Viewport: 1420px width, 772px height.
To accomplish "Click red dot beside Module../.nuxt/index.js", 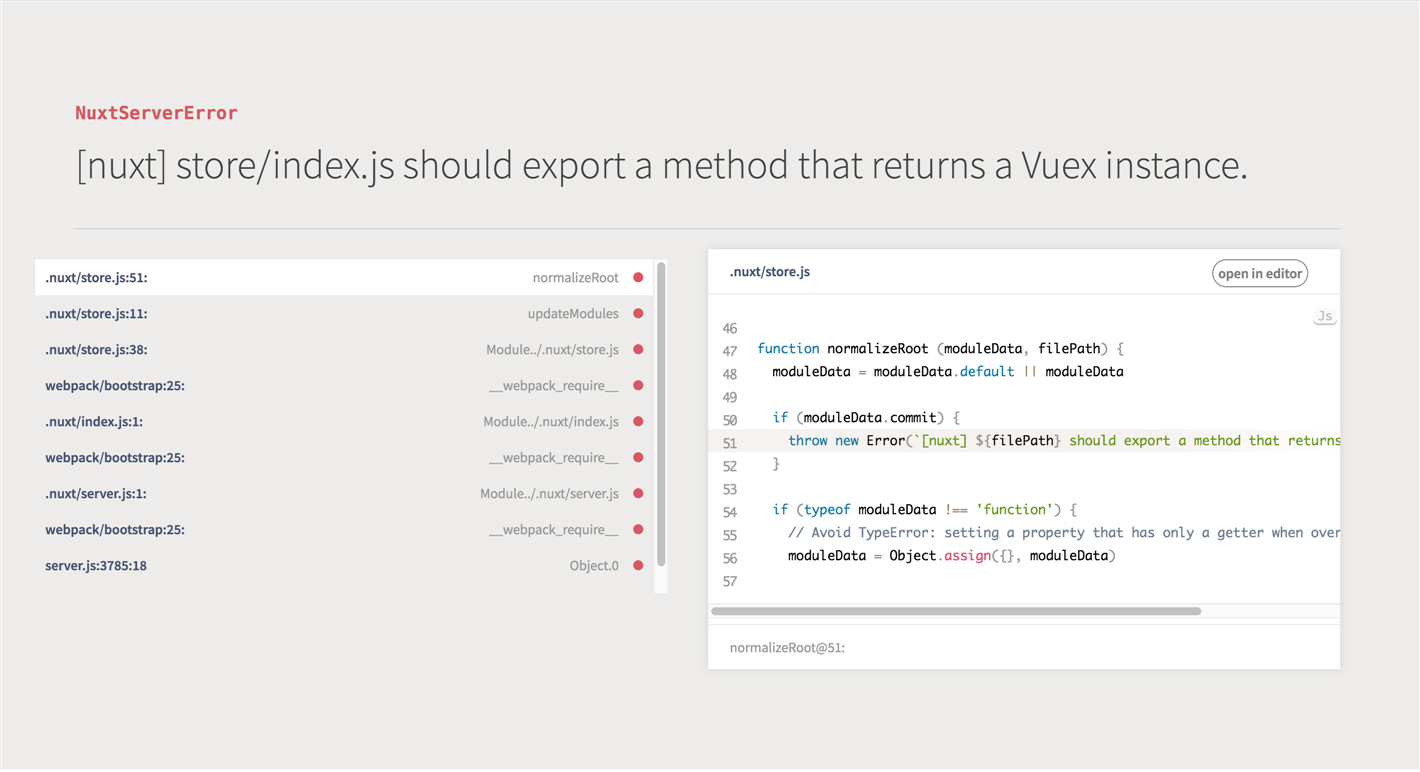I will (638, 422).
